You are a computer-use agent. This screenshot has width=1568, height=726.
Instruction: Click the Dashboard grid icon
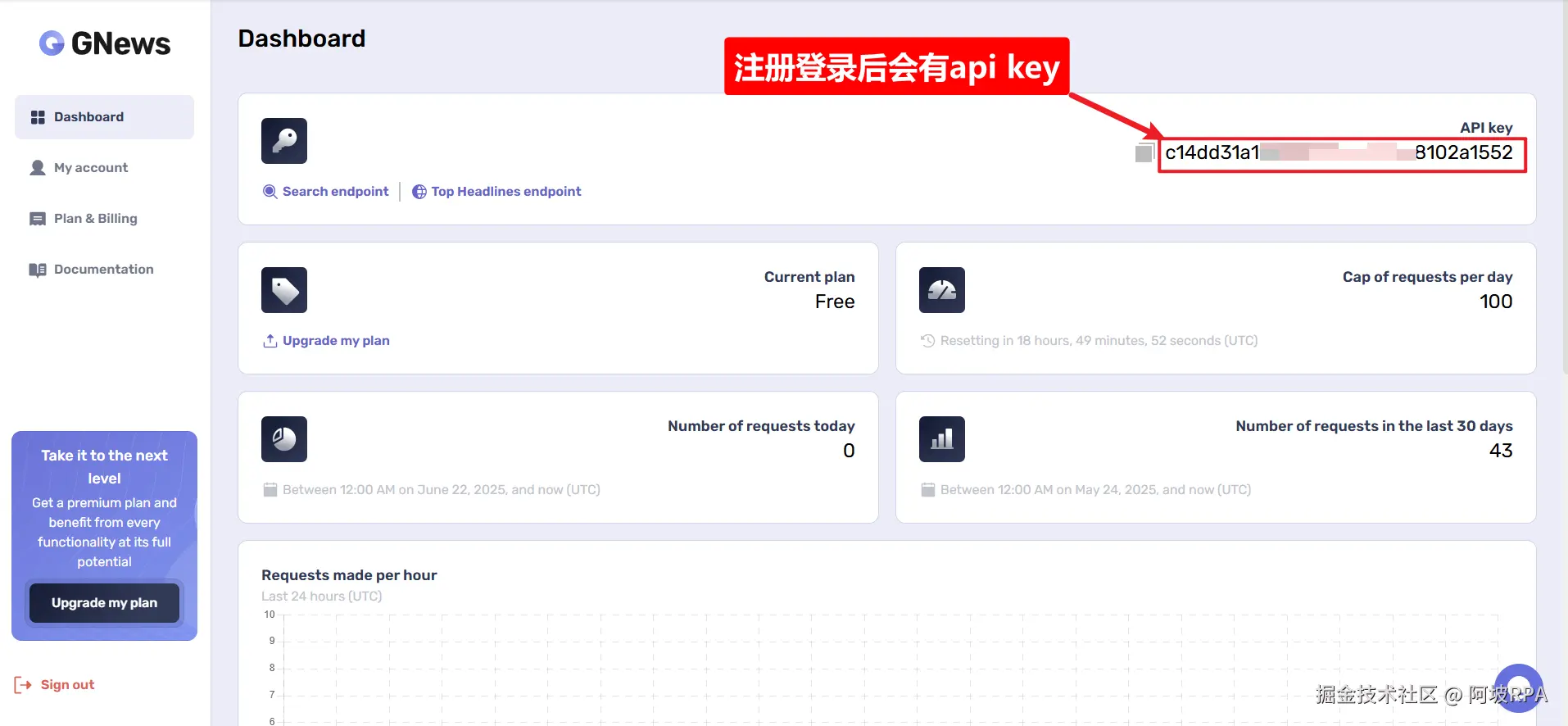click(x=38, y=117)
